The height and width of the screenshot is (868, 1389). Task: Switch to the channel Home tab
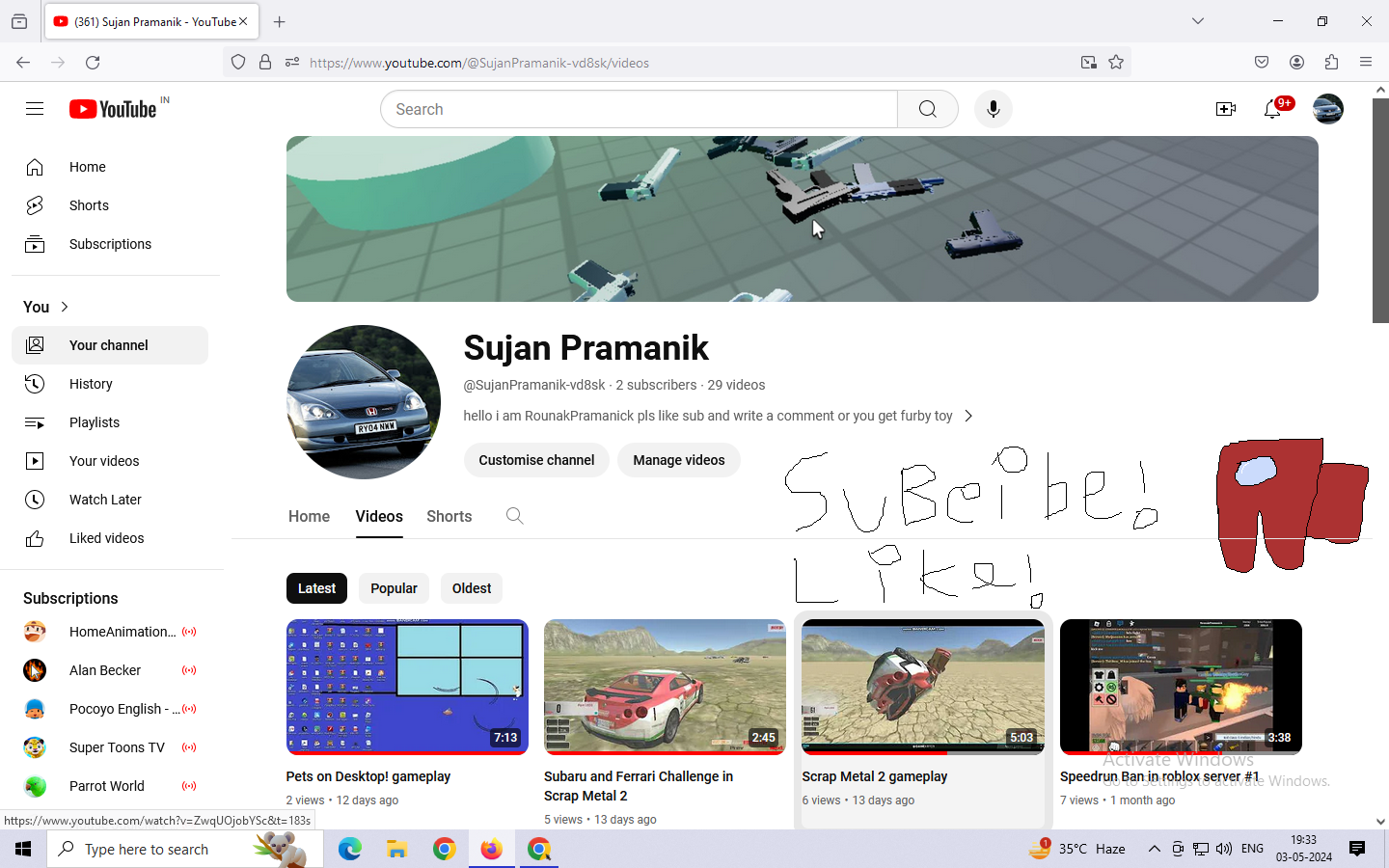[x=309, y=516]
